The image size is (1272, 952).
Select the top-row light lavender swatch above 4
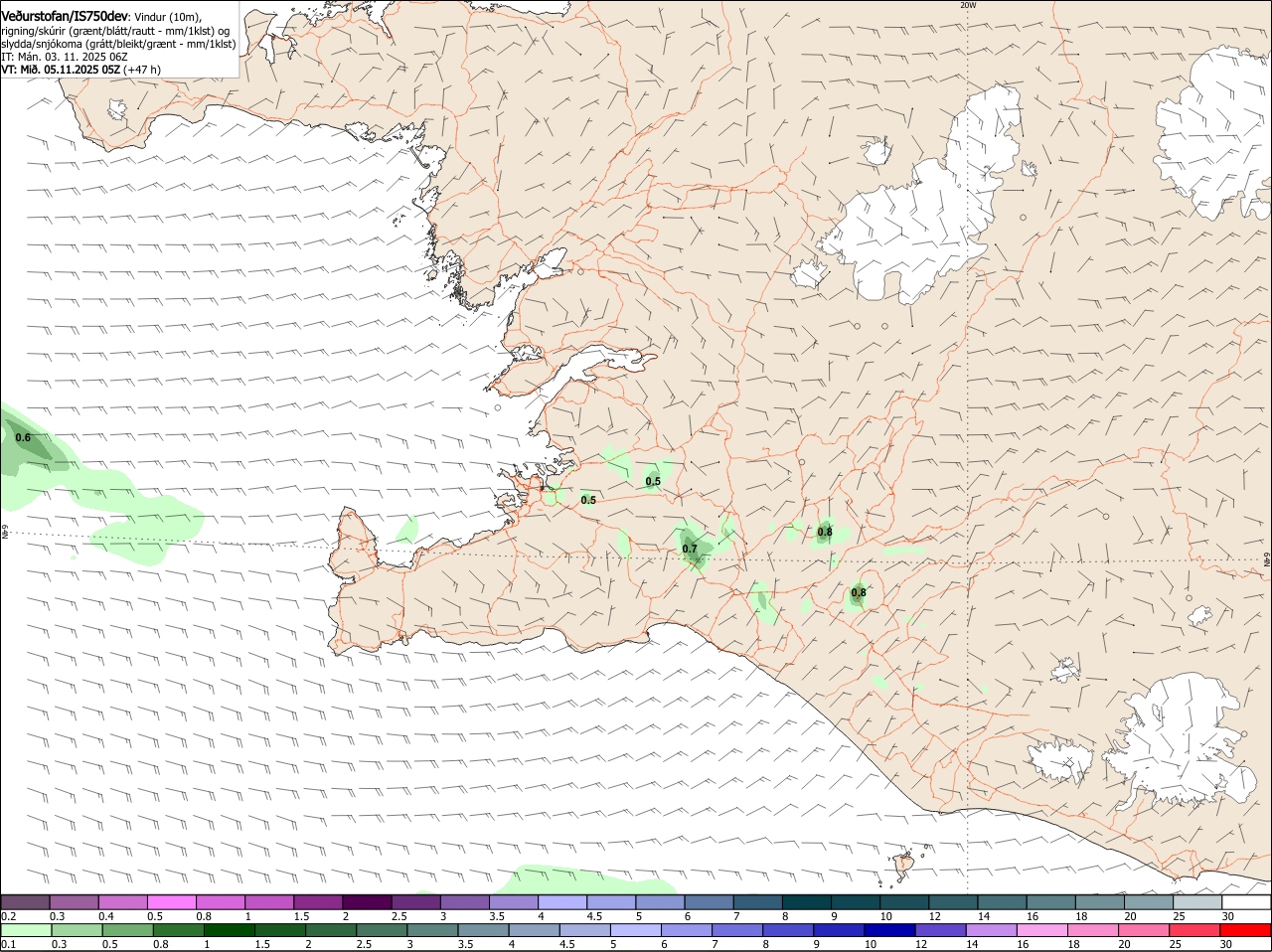click(563, 902)
